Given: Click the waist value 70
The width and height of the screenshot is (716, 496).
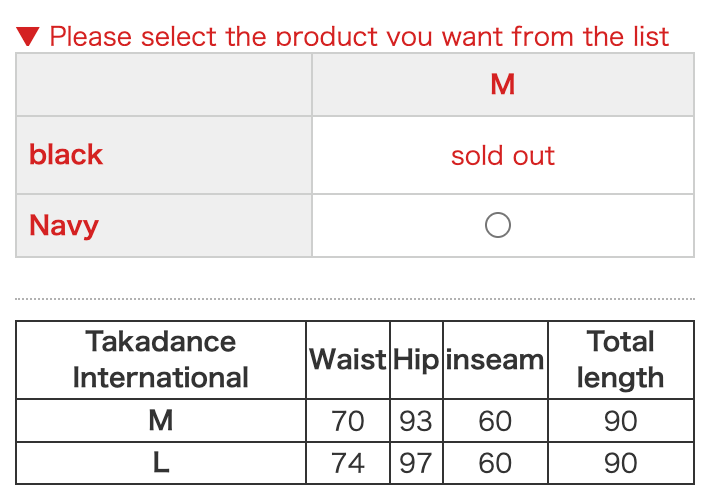Looking at the screenshot, I should pos(348,421).
